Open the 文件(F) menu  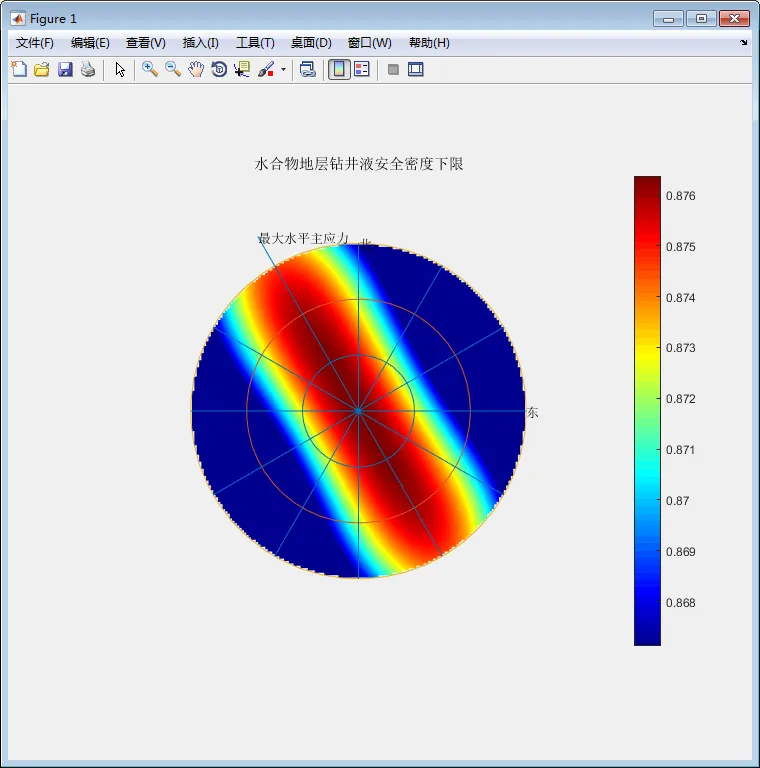click(35, 43)
